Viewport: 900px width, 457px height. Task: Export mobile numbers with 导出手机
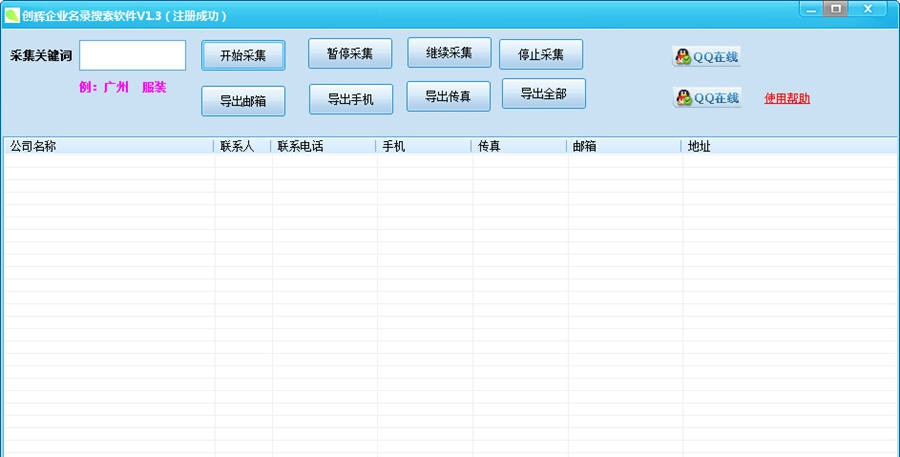[x=351, y=99]
